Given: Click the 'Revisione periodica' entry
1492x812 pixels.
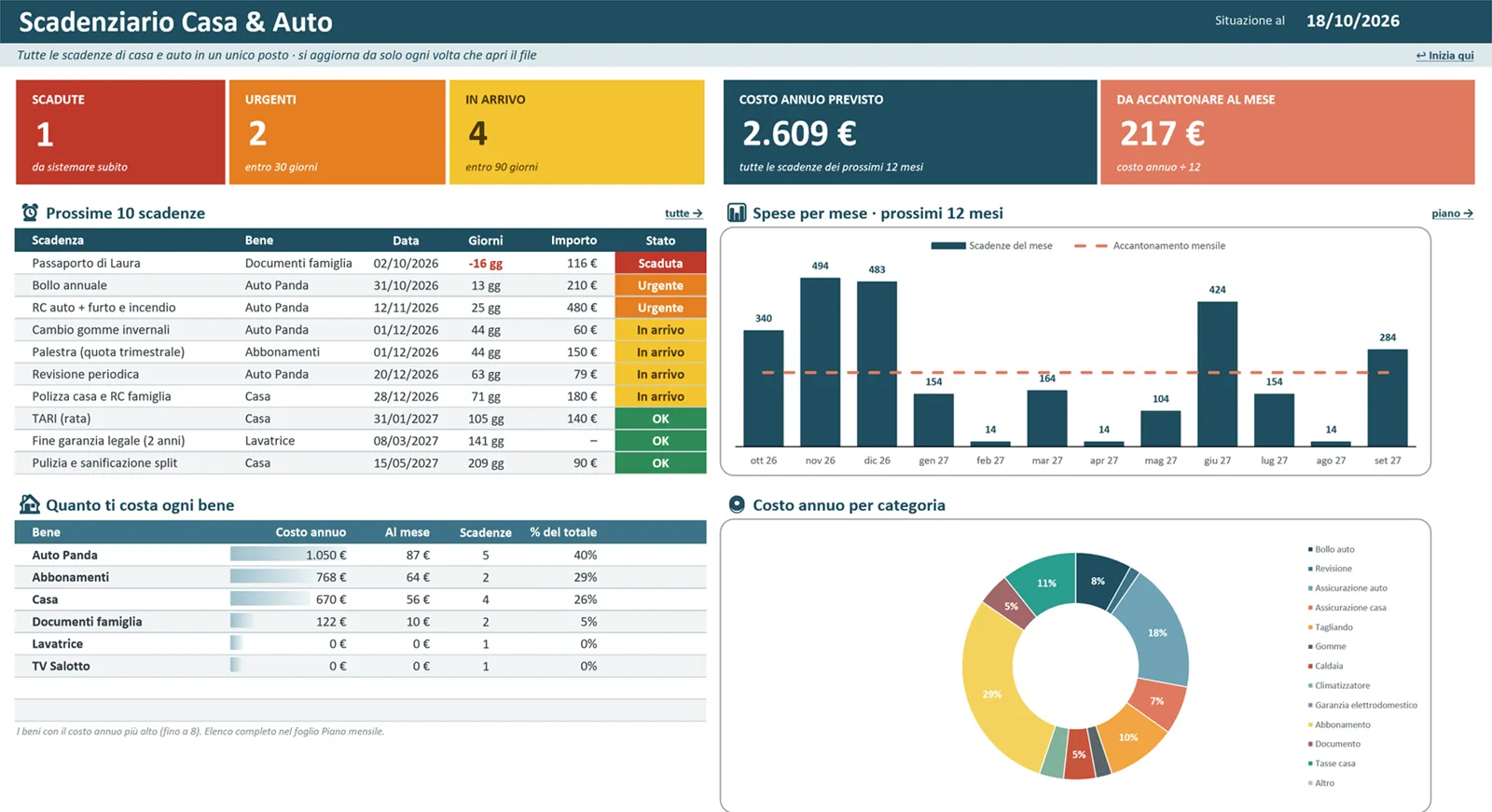Looking at the screenshot, I should [x=85, y=375].
